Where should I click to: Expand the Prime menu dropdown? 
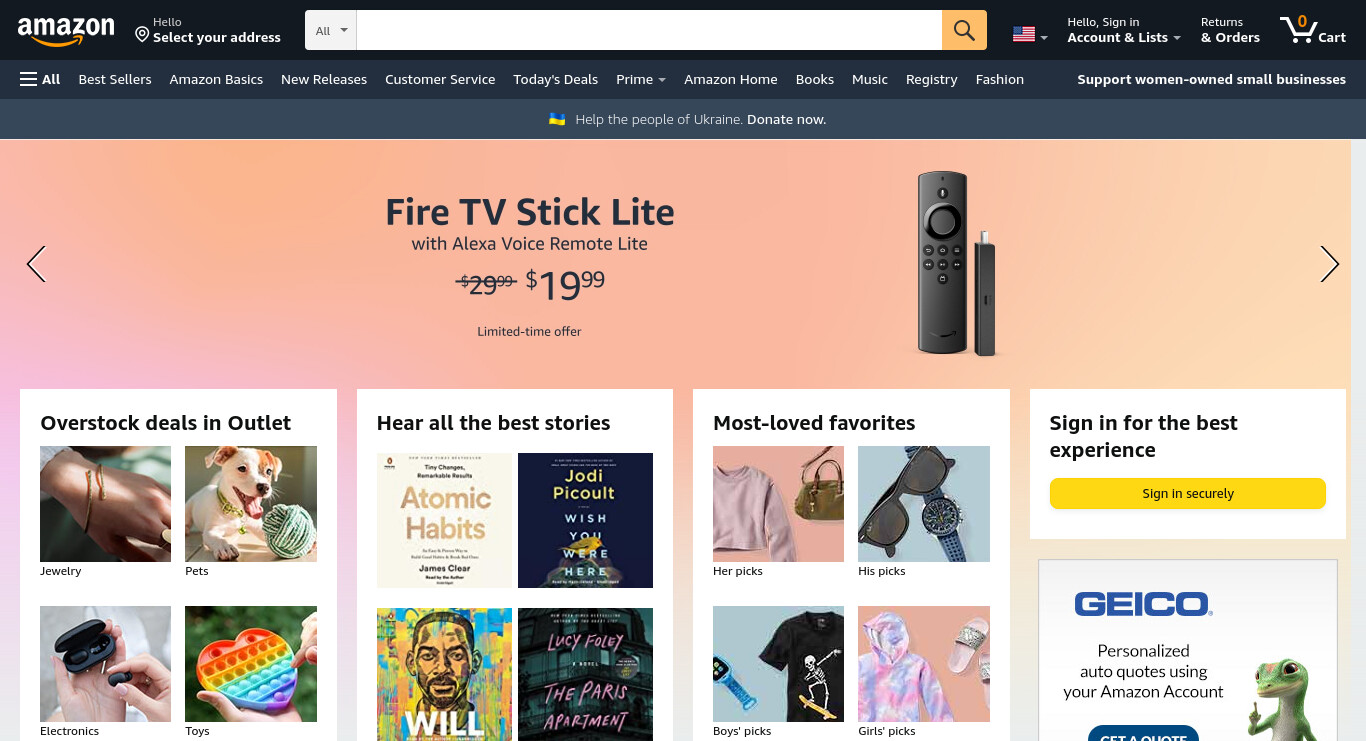(641, 79)
